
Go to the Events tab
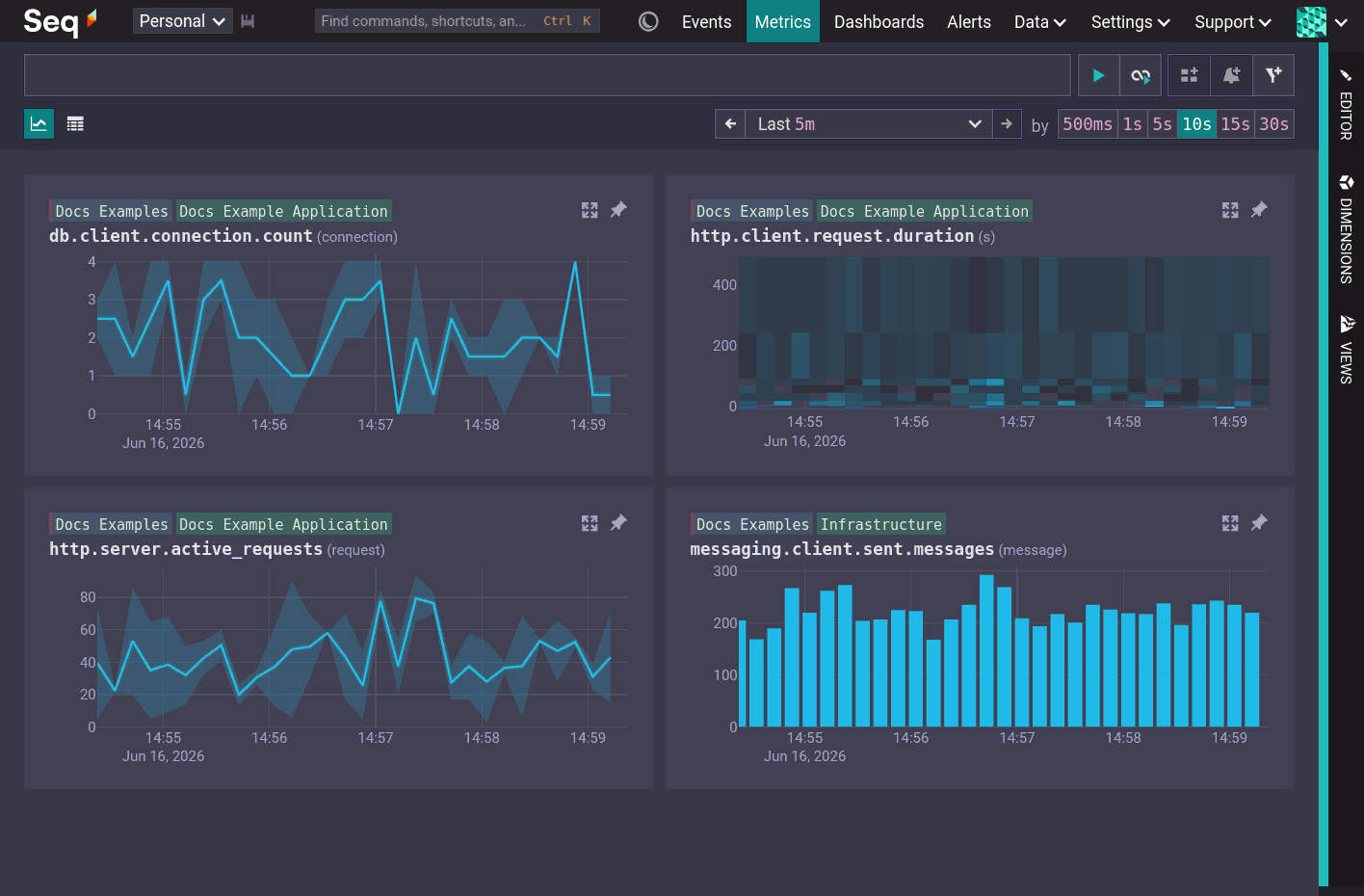(706, 22)
